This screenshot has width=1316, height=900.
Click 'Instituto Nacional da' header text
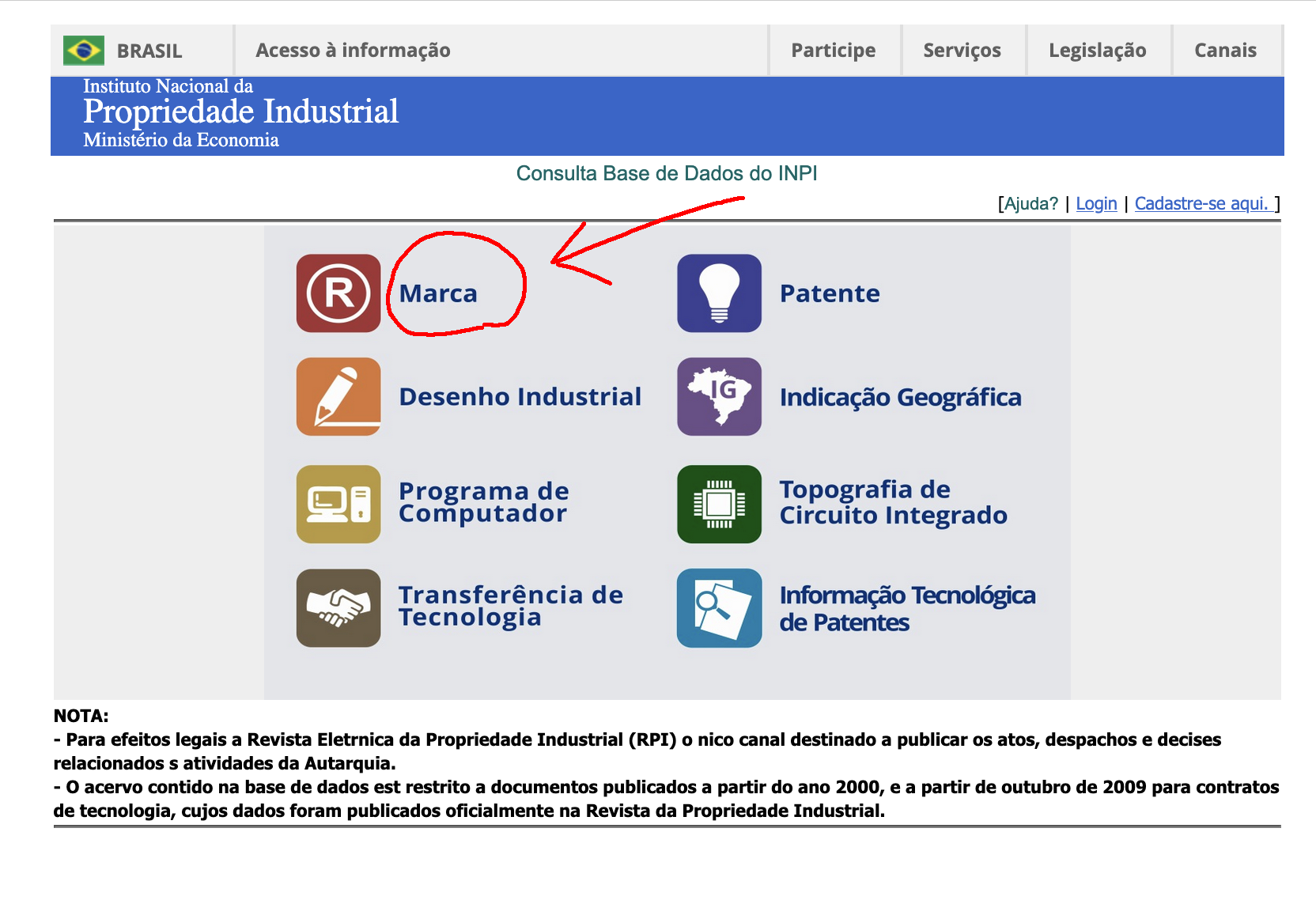pos(168,86)
